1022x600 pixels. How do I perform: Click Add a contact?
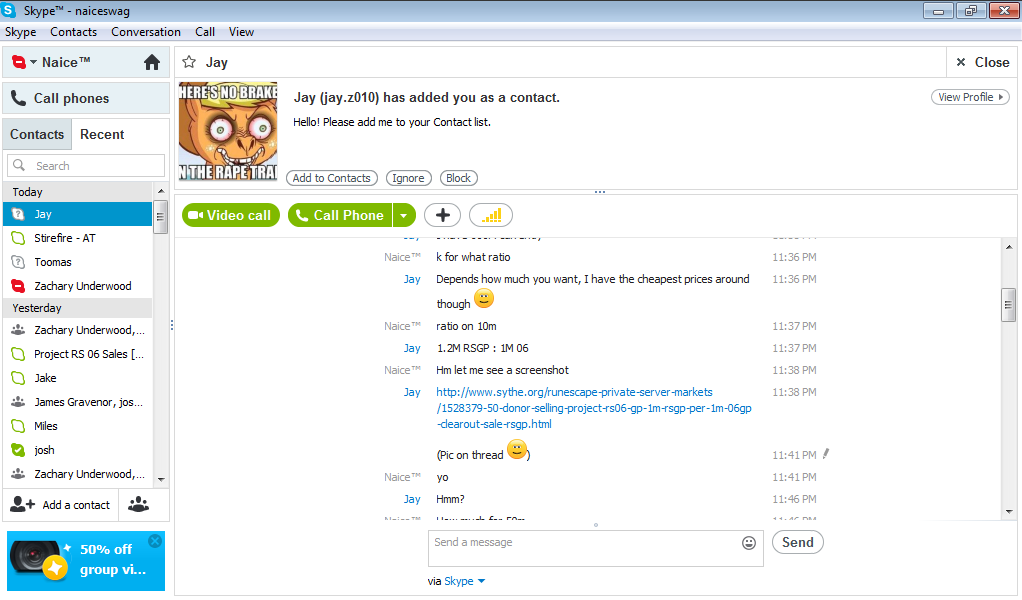[61, 505]
